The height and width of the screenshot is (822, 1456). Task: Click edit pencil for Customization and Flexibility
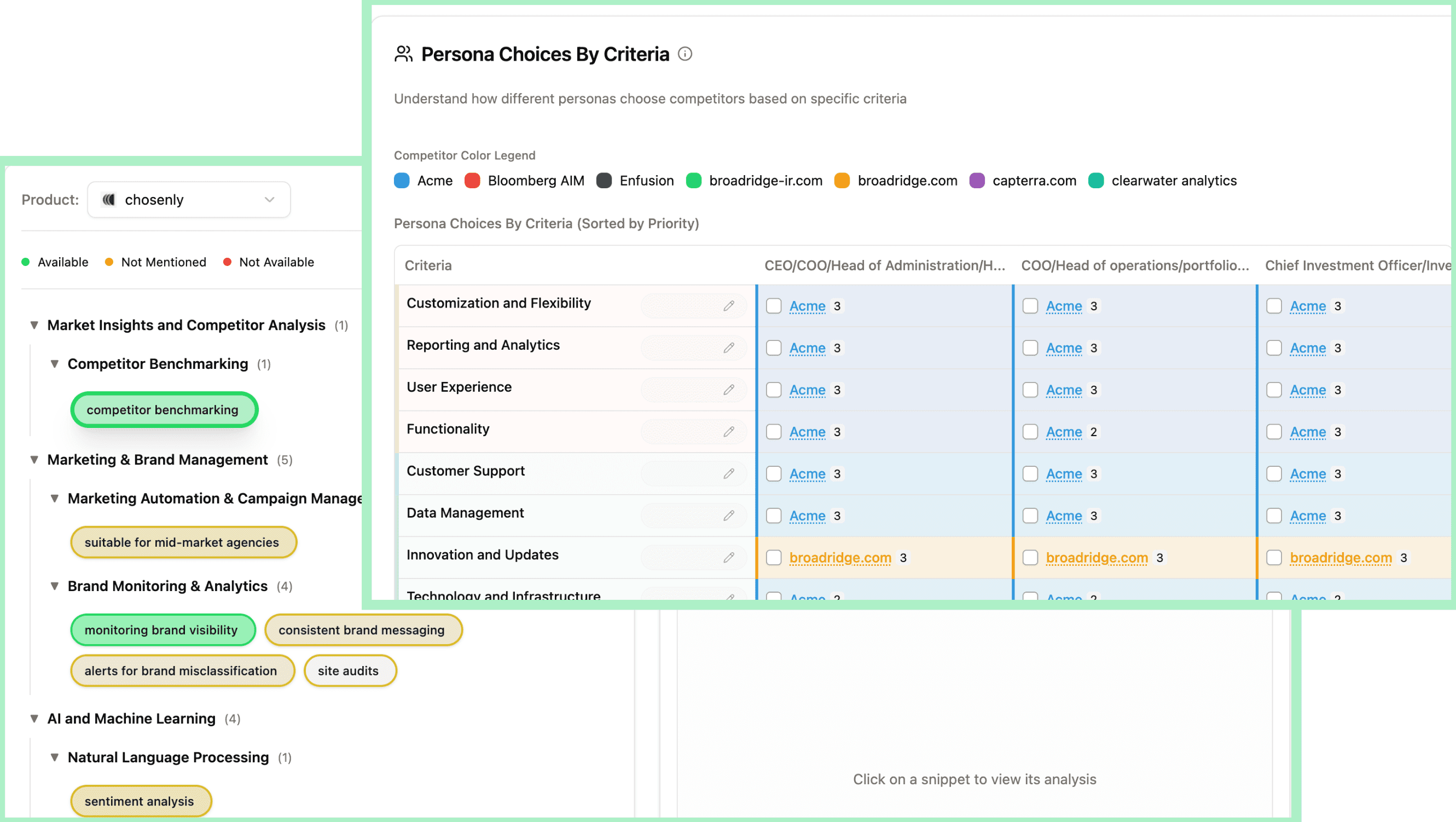click(729, 306)
